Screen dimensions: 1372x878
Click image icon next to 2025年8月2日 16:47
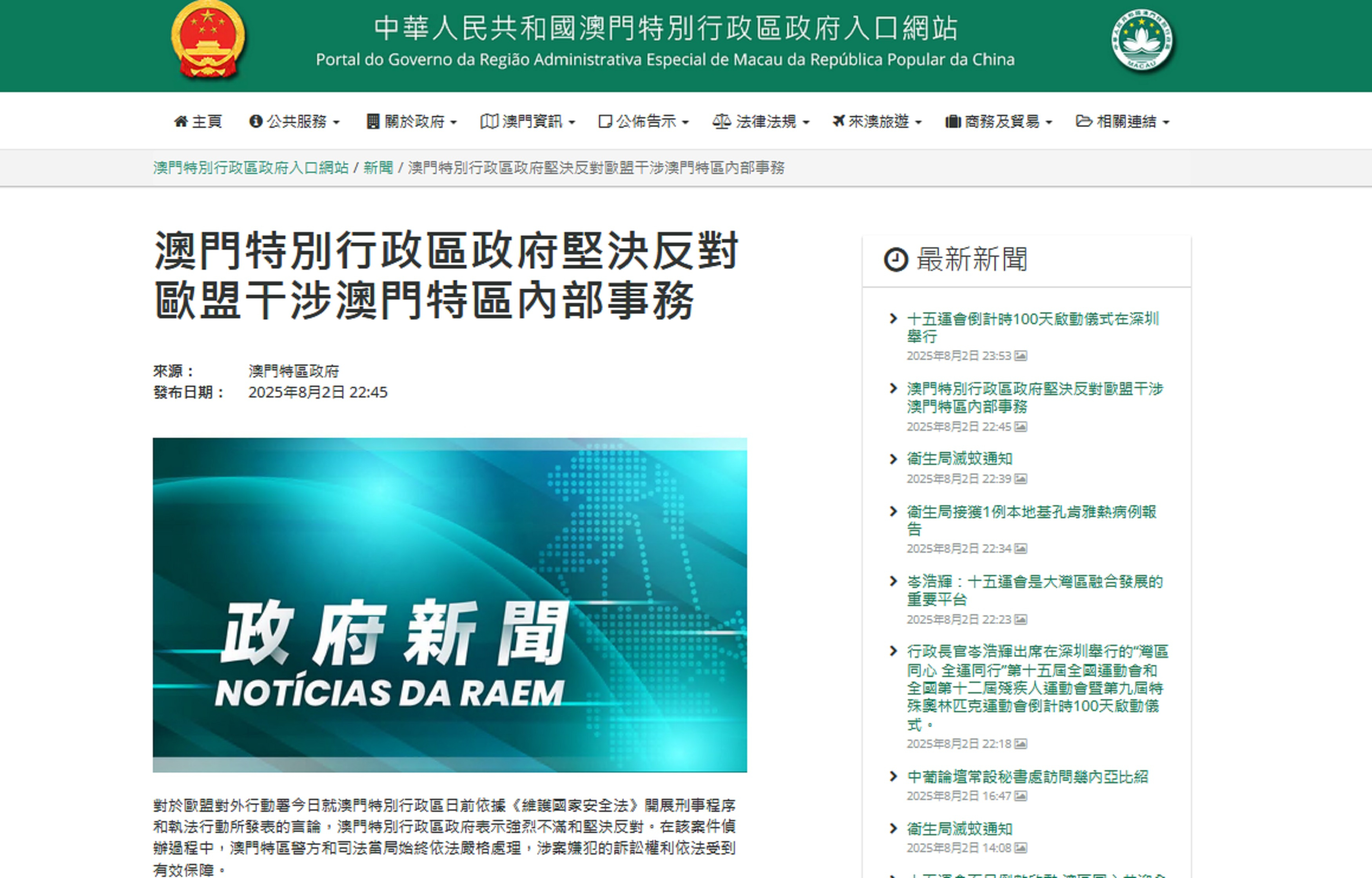tap(1021, 795)
